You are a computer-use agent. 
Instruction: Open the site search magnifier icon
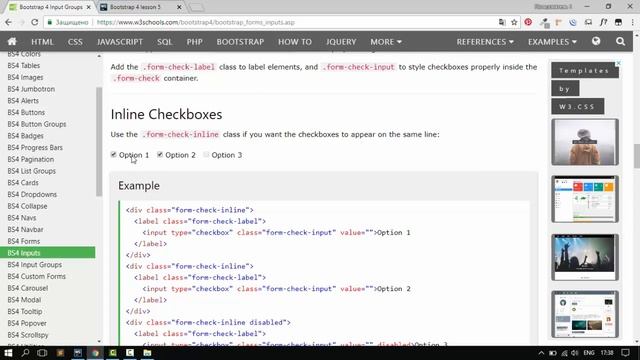click(620, 42)
